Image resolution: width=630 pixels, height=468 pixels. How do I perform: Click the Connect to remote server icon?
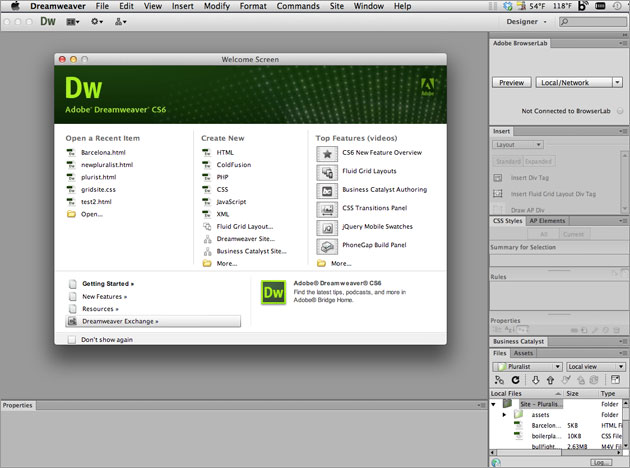pyautogui.click(x=499, y=380)
